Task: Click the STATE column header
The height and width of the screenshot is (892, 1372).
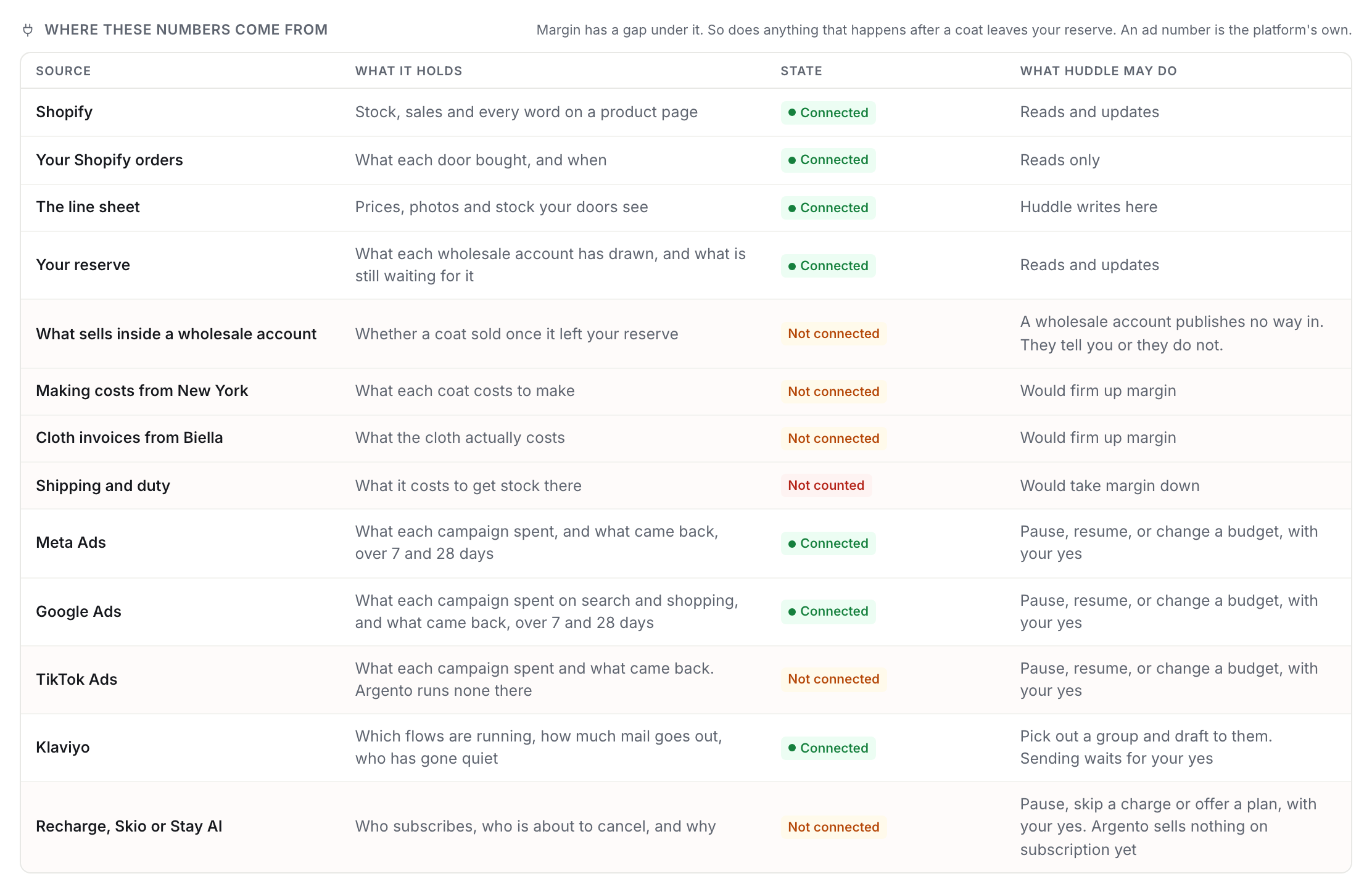Action: pos(801,71)
